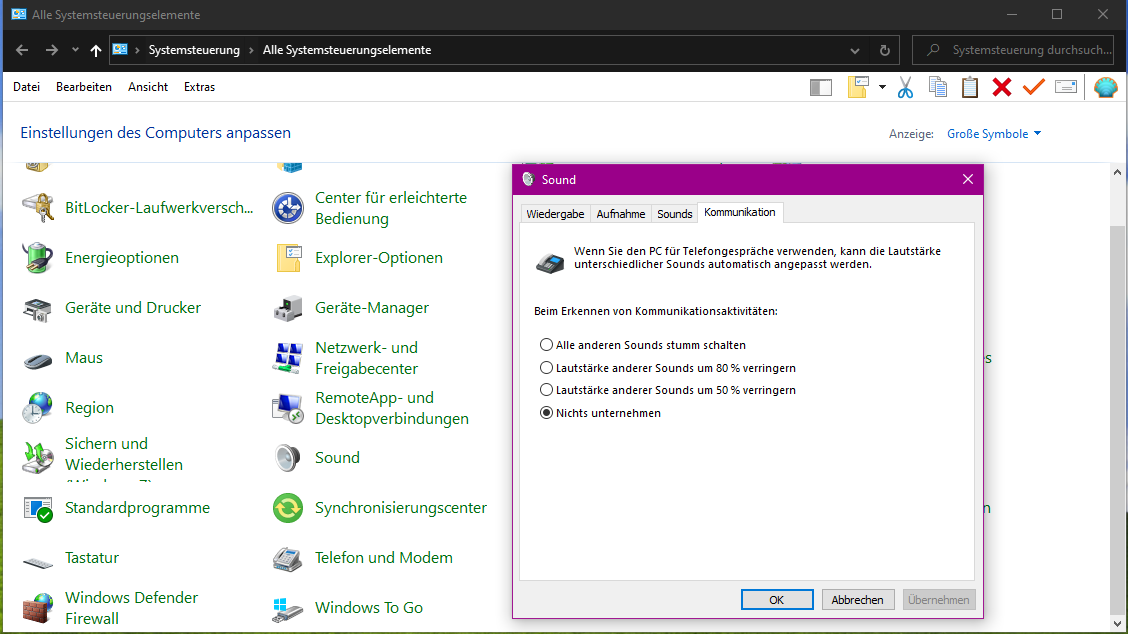Click the copy documents icon in toolbar
Image resolution: width=1128 pixels, height=634 pixels.
tap(937, 87)
